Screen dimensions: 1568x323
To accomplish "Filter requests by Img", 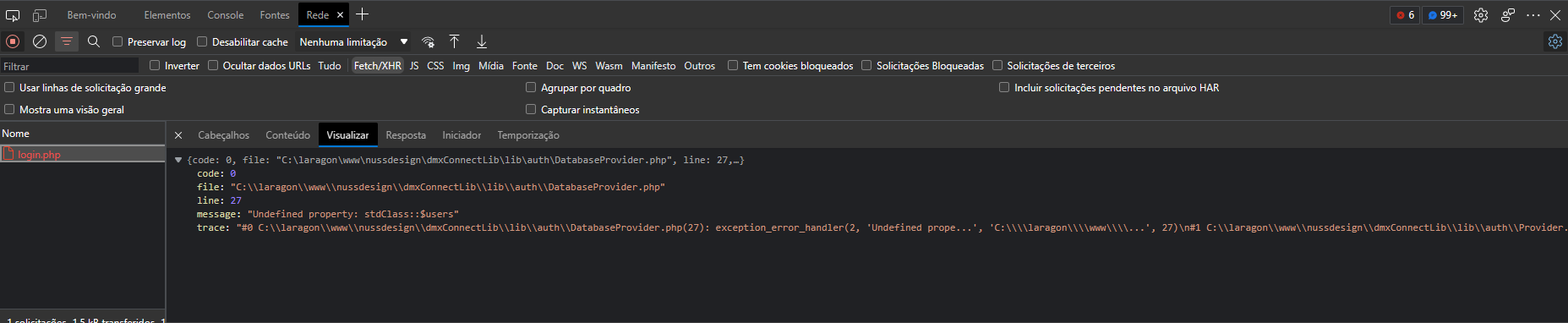I will pos(461,66).
